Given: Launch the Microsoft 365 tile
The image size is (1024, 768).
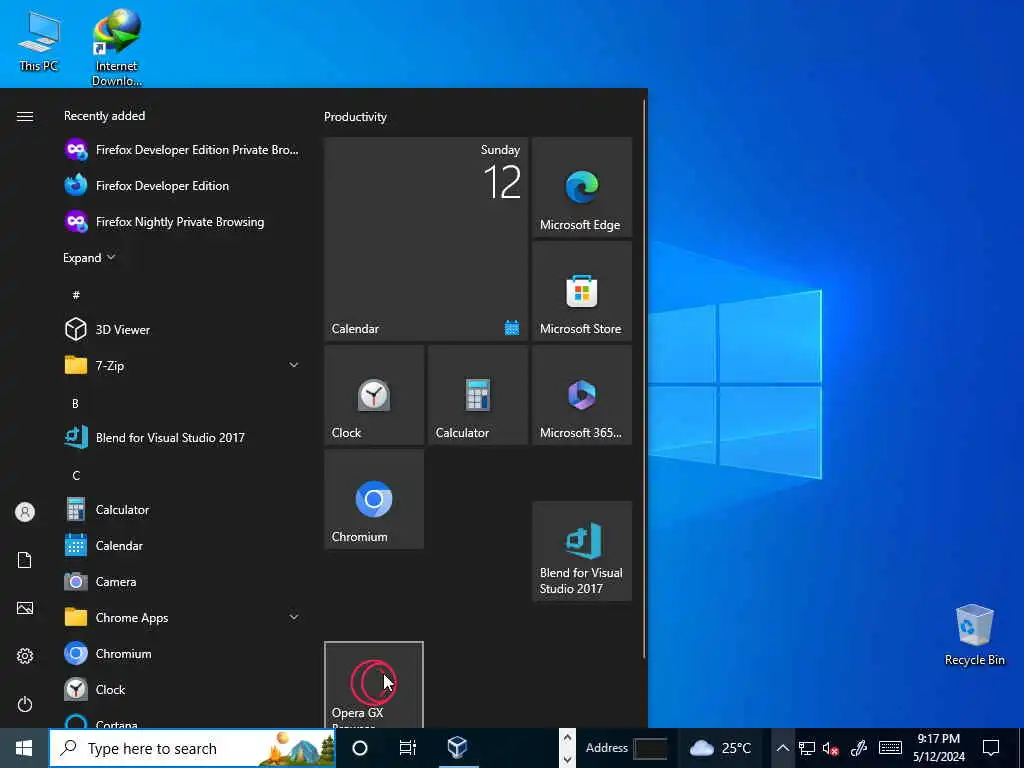Looking at the screenshot, I should pos(582,395).
